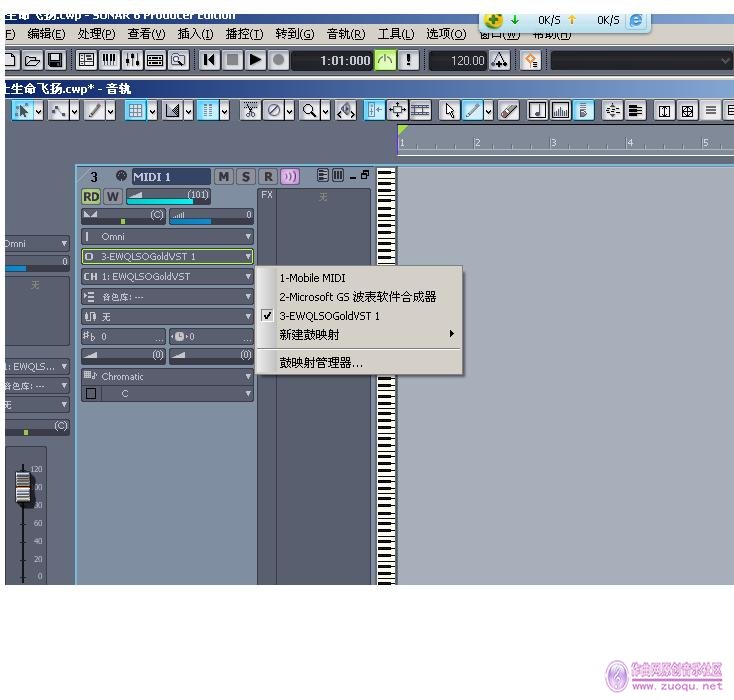Image resolution: width=734 pixels, height=700 pixels.
Task: Mute the MIDI 1 track
Action: [224, 177]
